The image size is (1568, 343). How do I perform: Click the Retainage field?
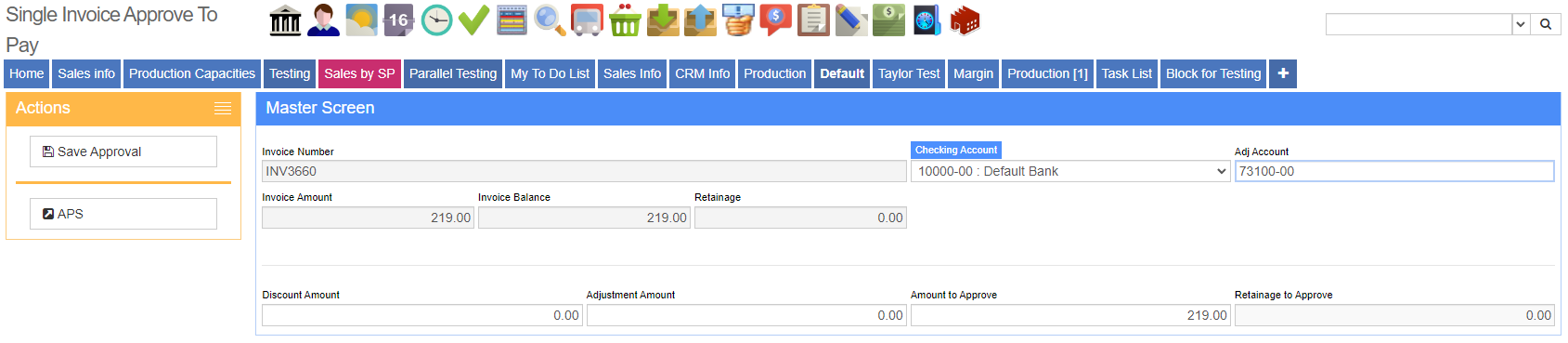(x=800, y=218)
